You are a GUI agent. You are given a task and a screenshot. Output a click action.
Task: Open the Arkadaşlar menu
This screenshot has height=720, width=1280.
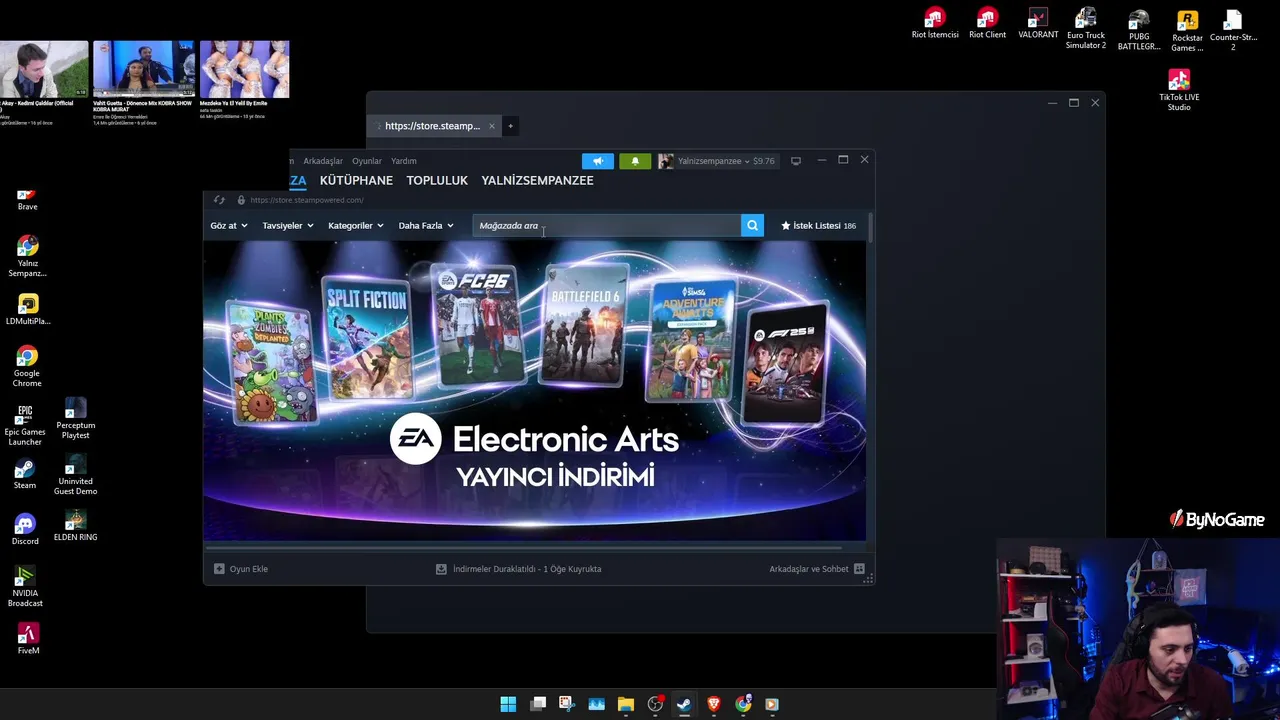(x=323, y=161)
